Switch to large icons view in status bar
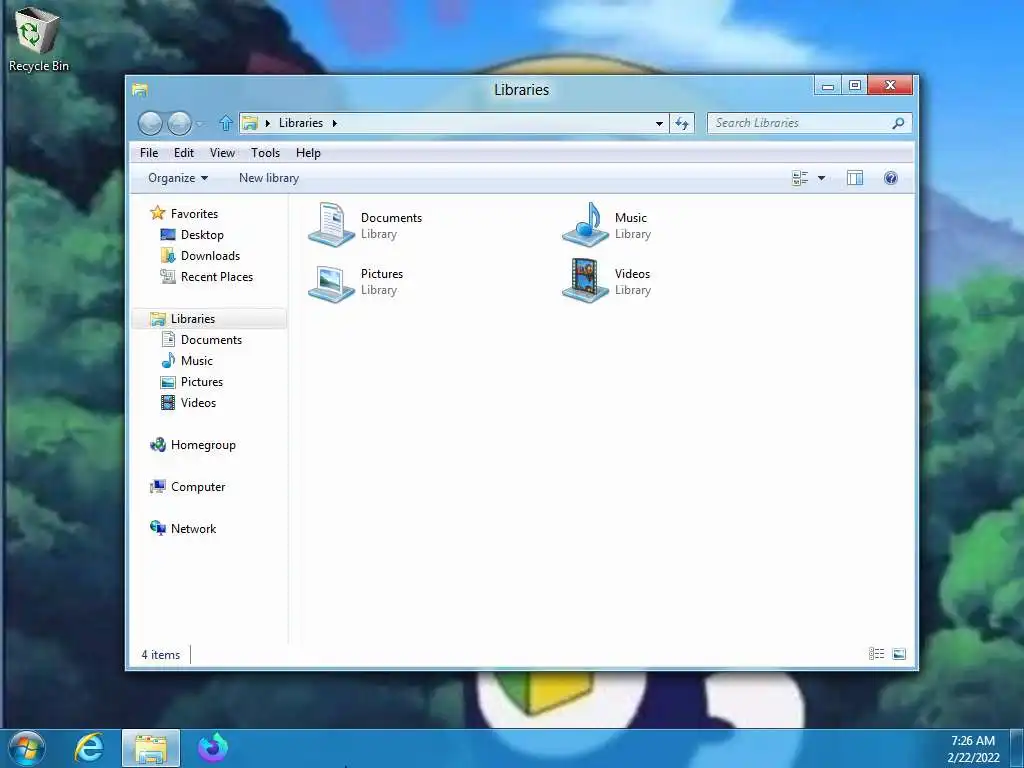1024x768 pixels. pos(899,654)
